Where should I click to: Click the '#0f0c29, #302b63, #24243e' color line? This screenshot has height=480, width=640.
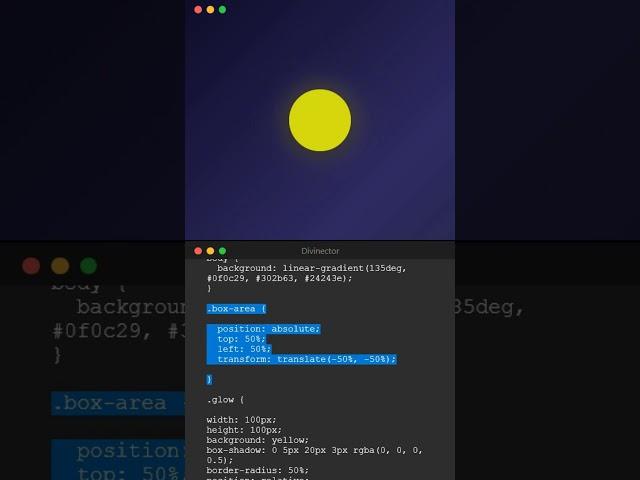pyautogui.click(x=280, y=278)
